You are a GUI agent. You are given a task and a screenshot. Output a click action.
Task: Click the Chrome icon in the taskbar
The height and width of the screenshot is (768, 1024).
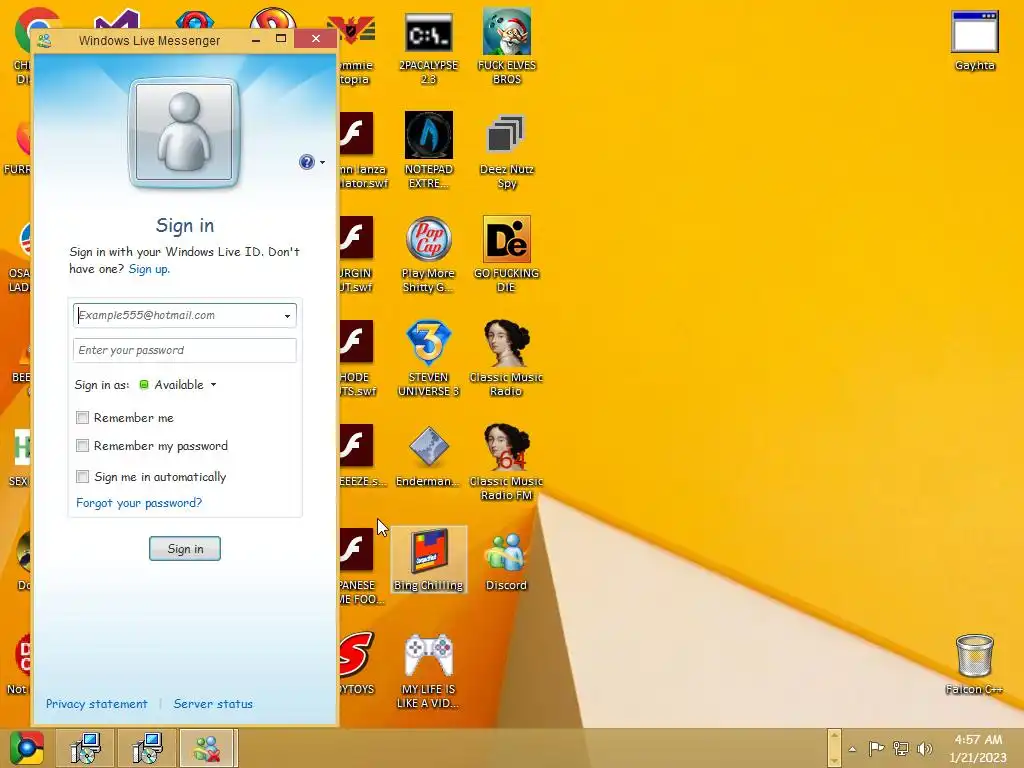tap(27, 748)
